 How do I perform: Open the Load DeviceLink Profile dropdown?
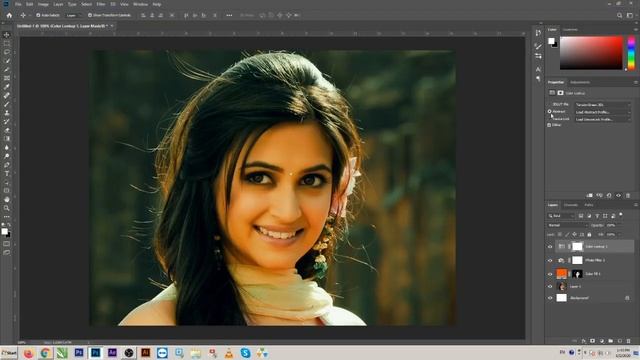(x=603, y=119)
